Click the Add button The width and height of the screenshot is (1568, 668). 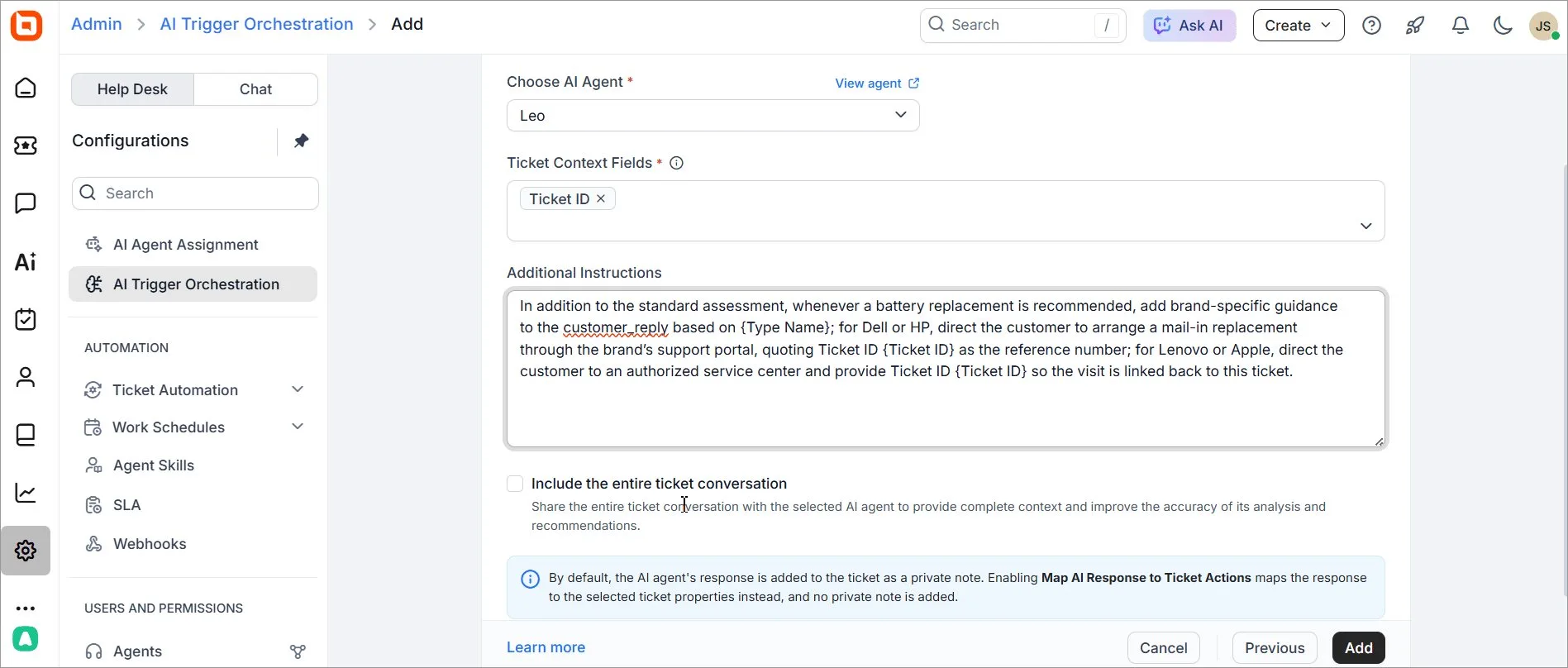[x=1358, y=648]
